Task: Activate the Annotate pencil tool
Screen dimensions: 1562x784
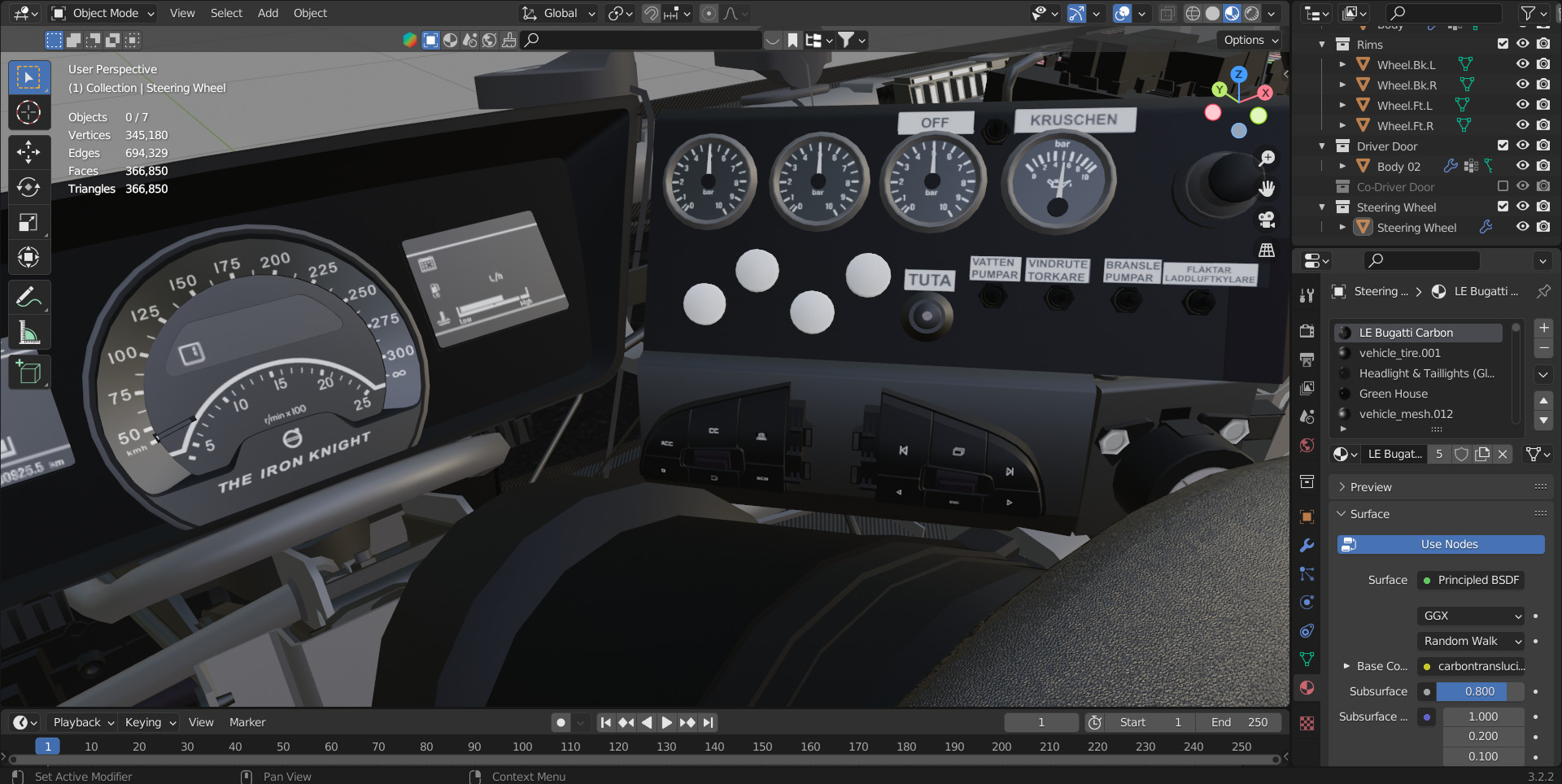Action: (x=28, y=298)
